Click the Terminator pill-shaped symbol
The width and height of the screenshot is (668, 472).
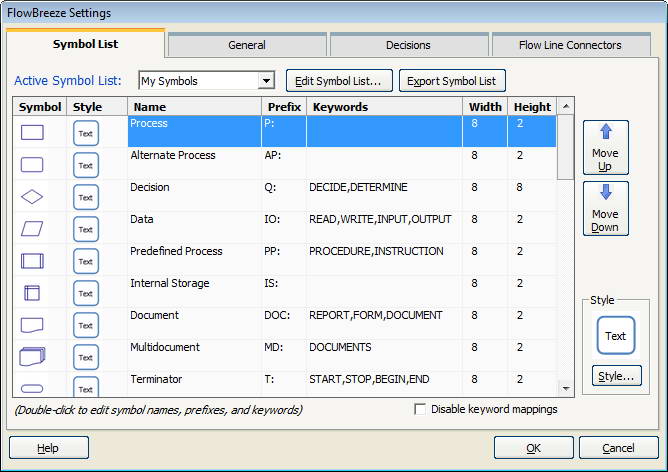coord(32,388)
